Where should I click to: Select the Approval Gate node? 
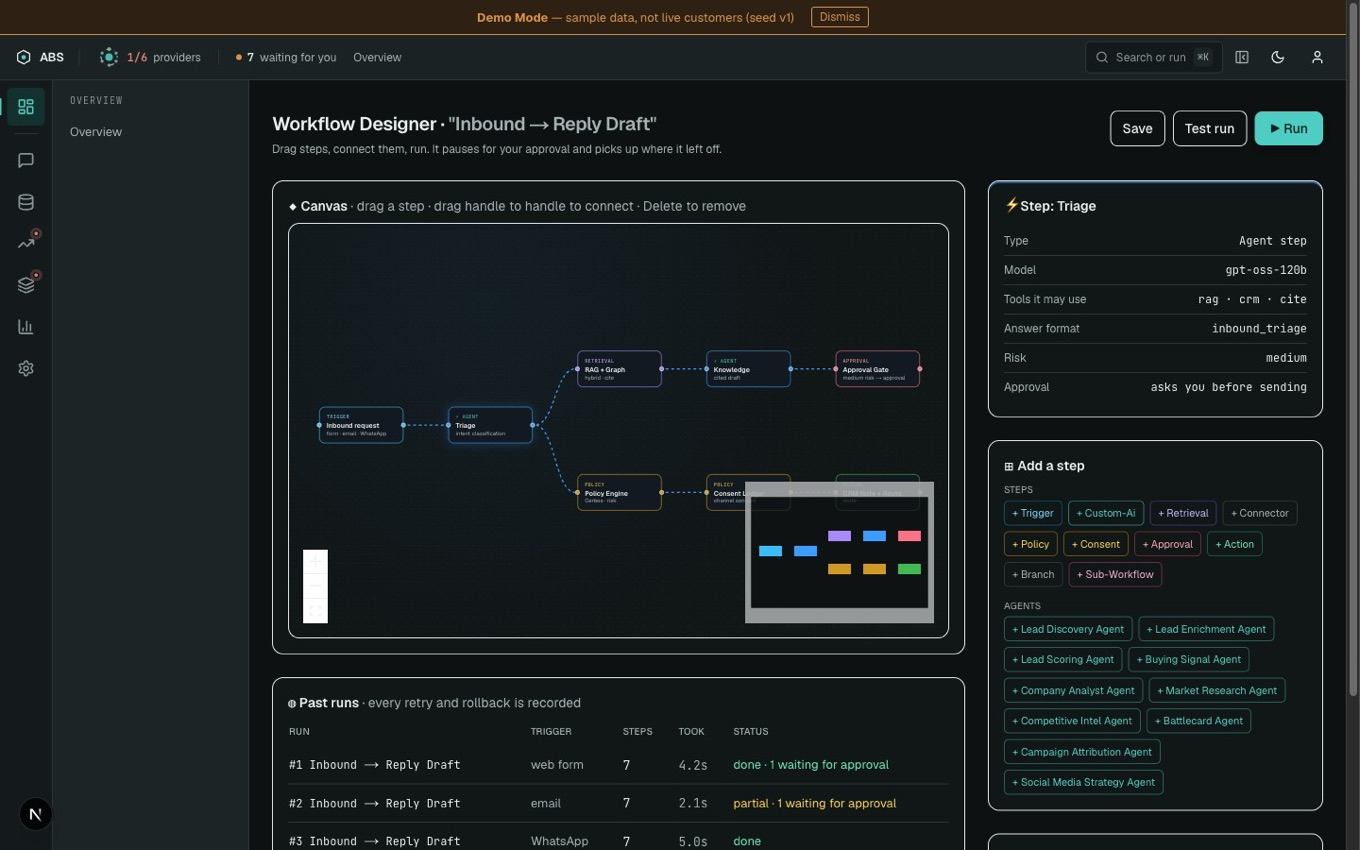[x=877, y=369]
